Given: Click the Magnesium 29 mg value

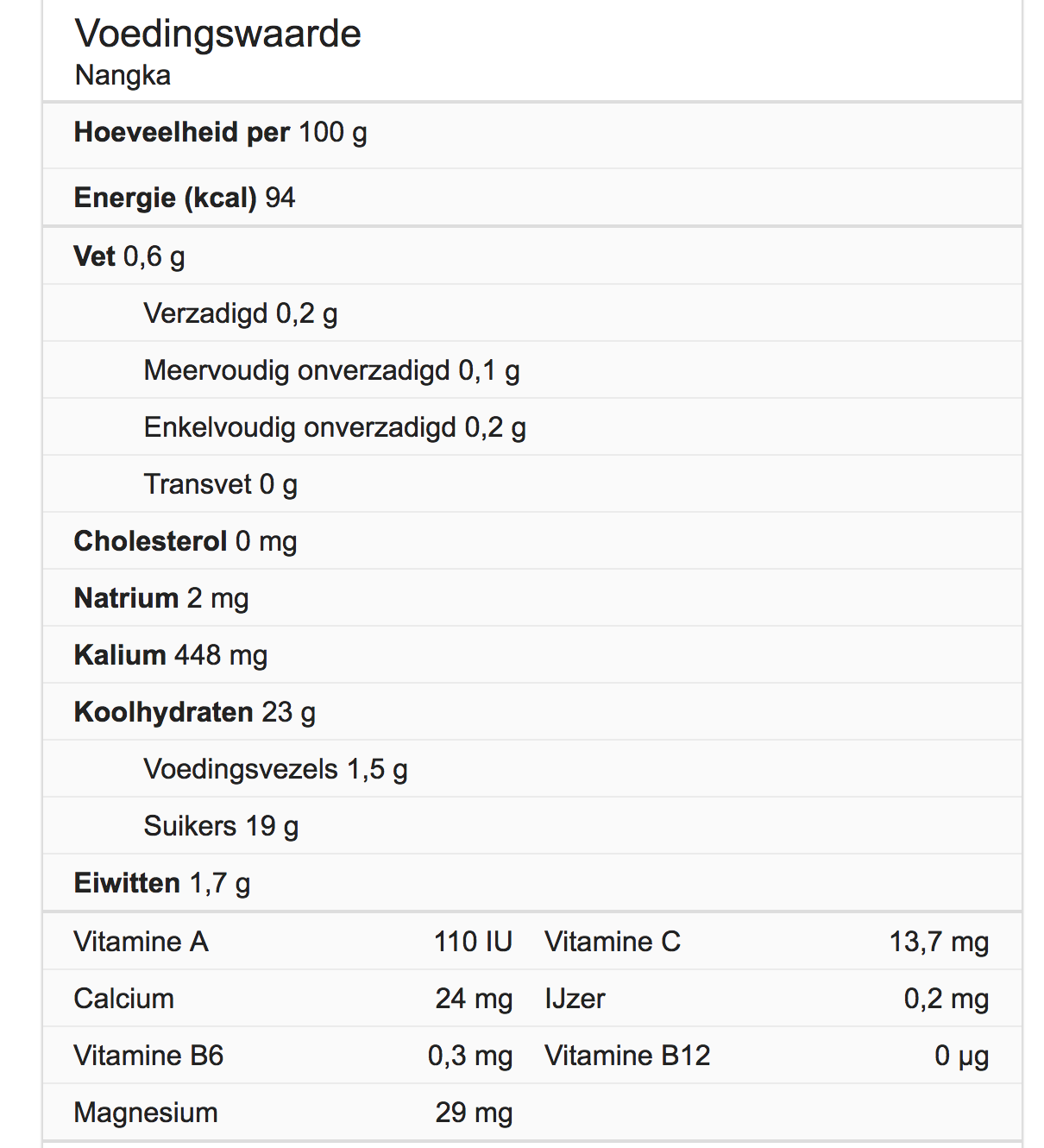Looking at the screenshot, I should [474, 1113].
